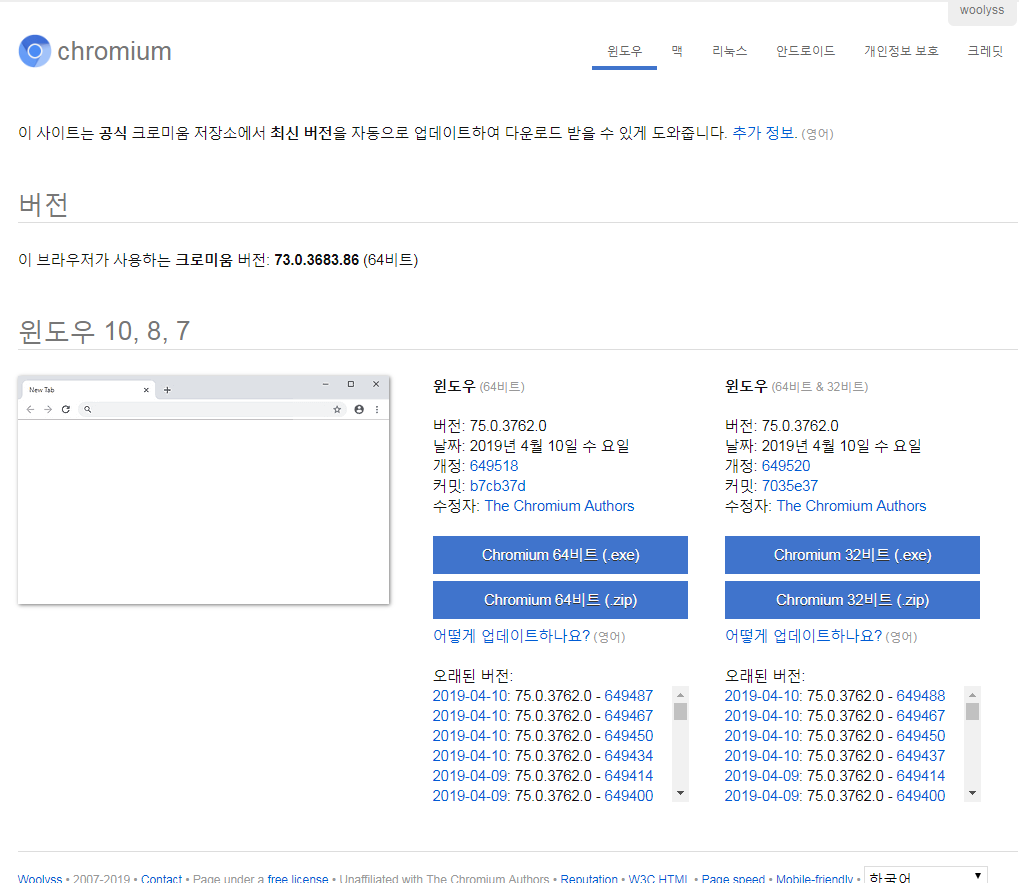Viewport: 1019px width, 883px height.
Task: Open commit b7cb37d link
Action: coord(497,486)
